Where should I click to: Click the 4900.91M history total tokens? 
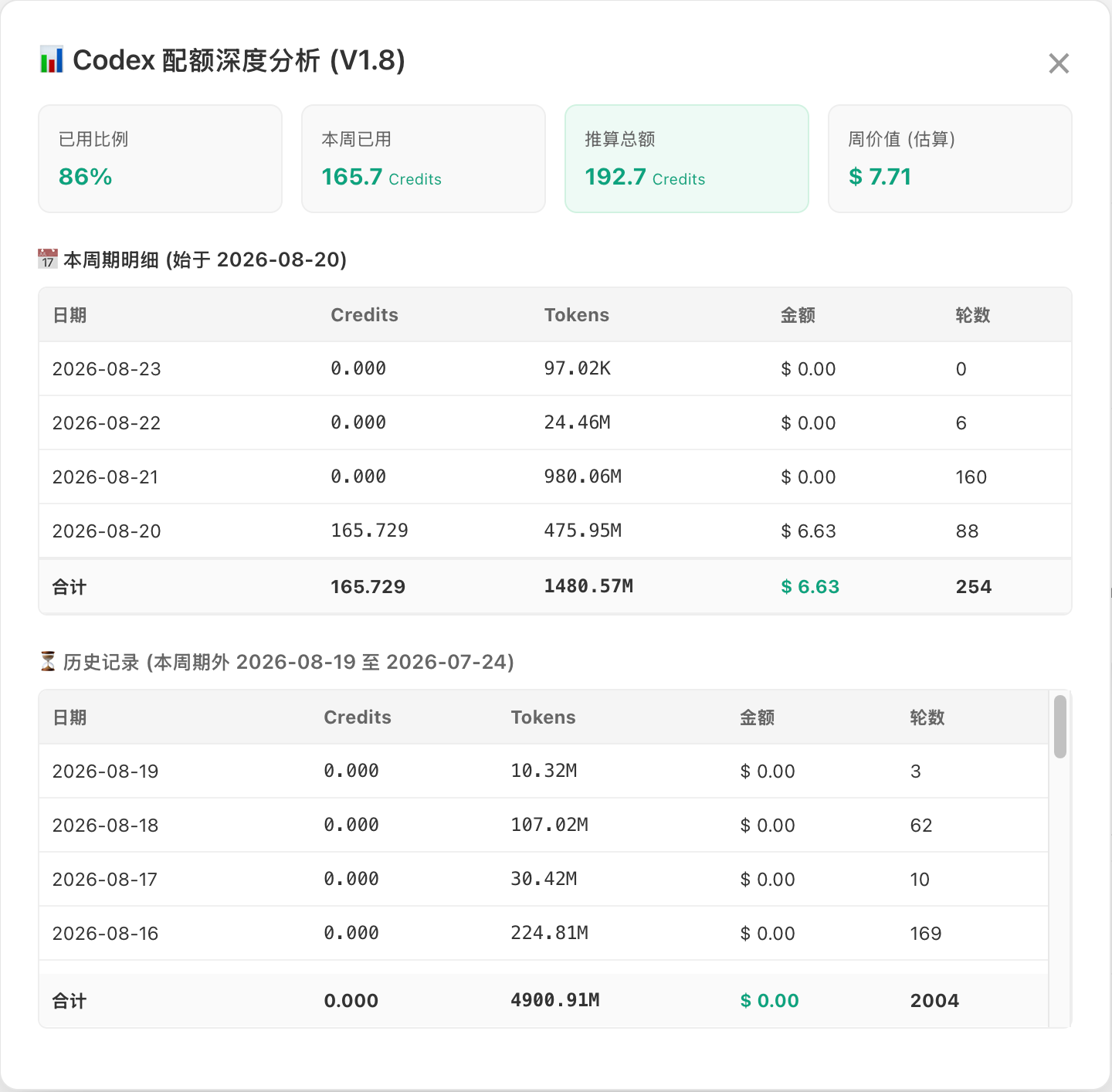pos(555,1000)
